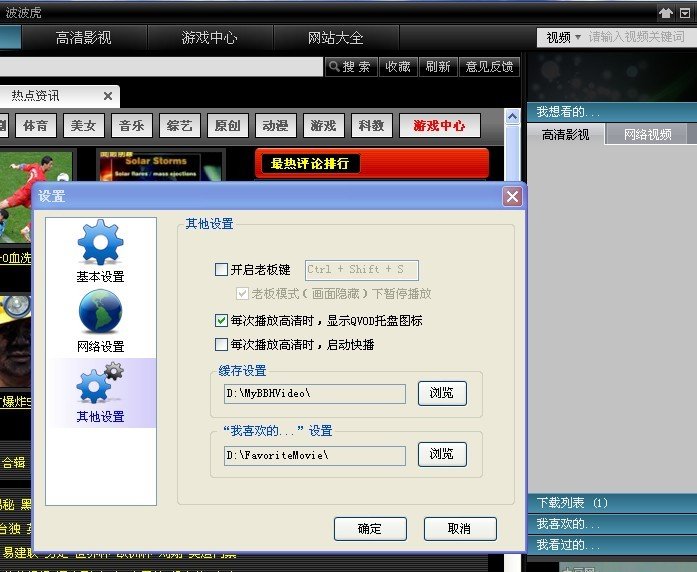Click the 搜索 button
The image size is (697, 572).
coord(351,67)
